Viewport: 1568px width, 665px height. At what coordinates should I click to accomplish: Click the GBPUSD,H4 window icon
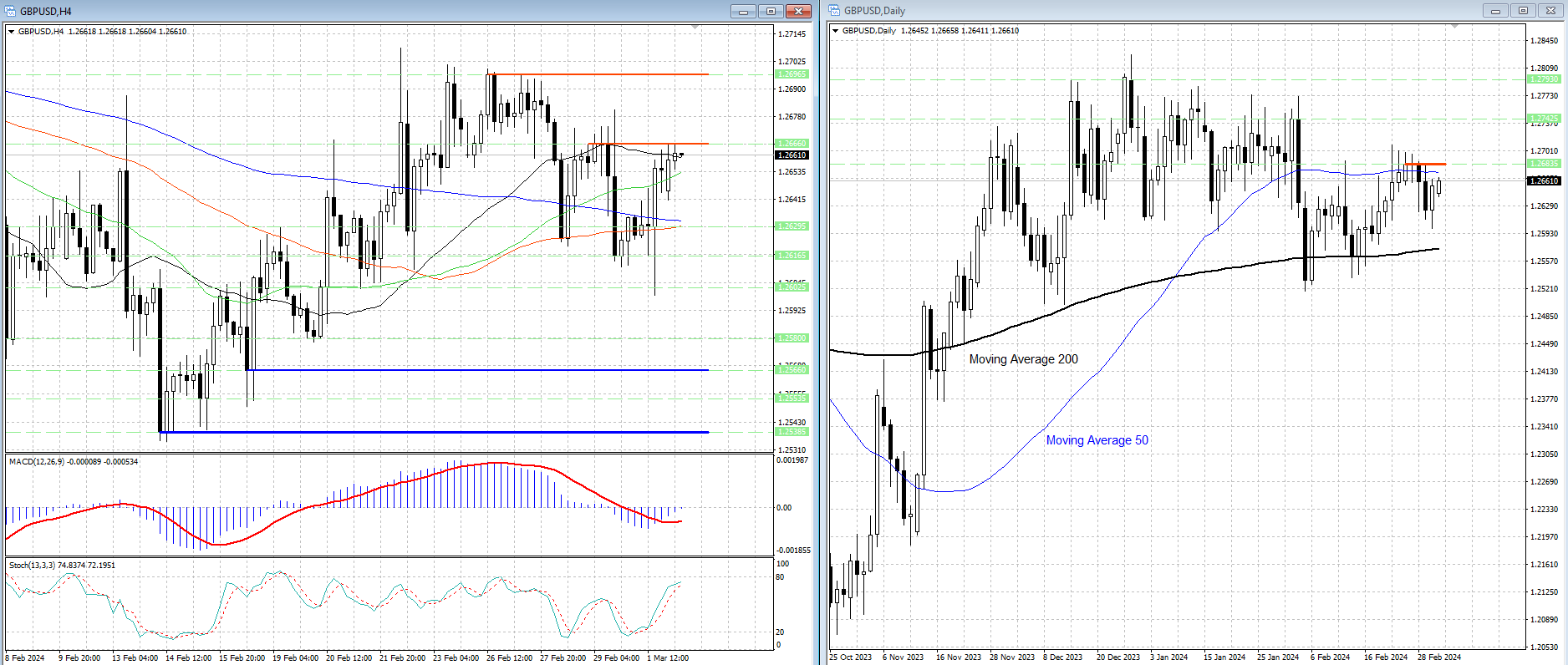pyautogui.click(x=11, y=11)
